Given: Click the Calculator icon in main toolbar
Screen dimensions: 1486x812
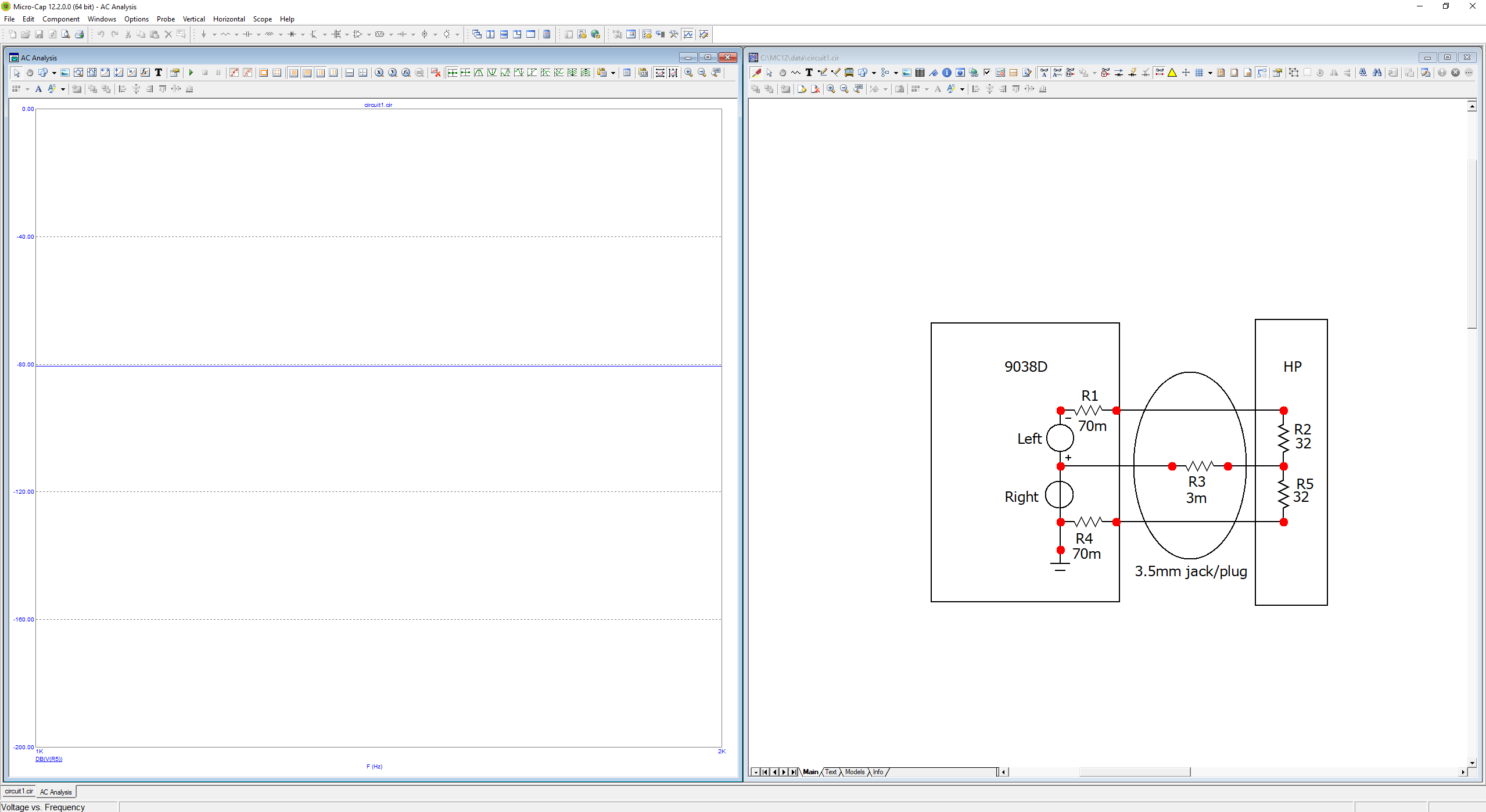Looking at the screenshot, I should click(547, 34).
